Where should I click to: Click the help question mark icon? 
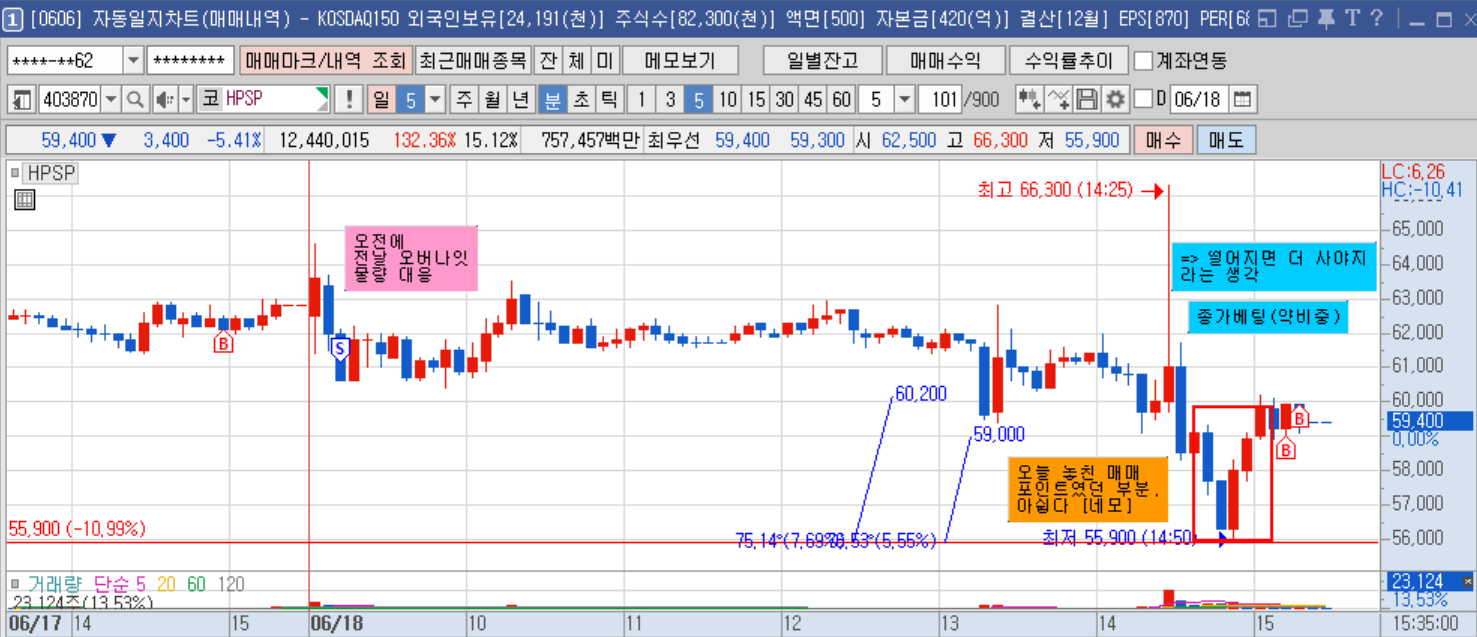1376,18
